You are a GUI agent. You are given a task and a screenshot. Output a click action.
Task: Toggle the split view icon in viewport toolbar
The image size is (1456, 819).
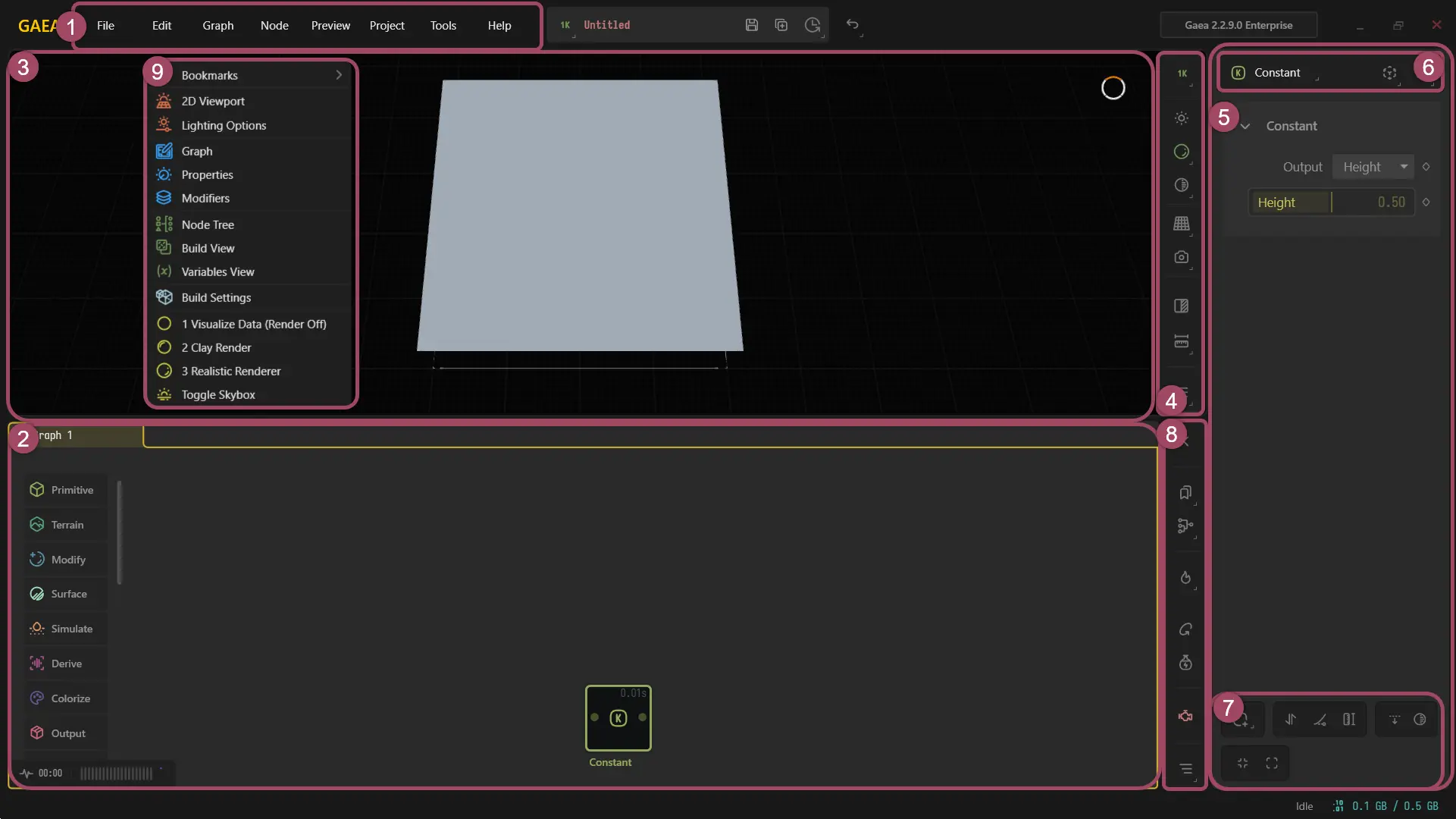point(1182,306)
